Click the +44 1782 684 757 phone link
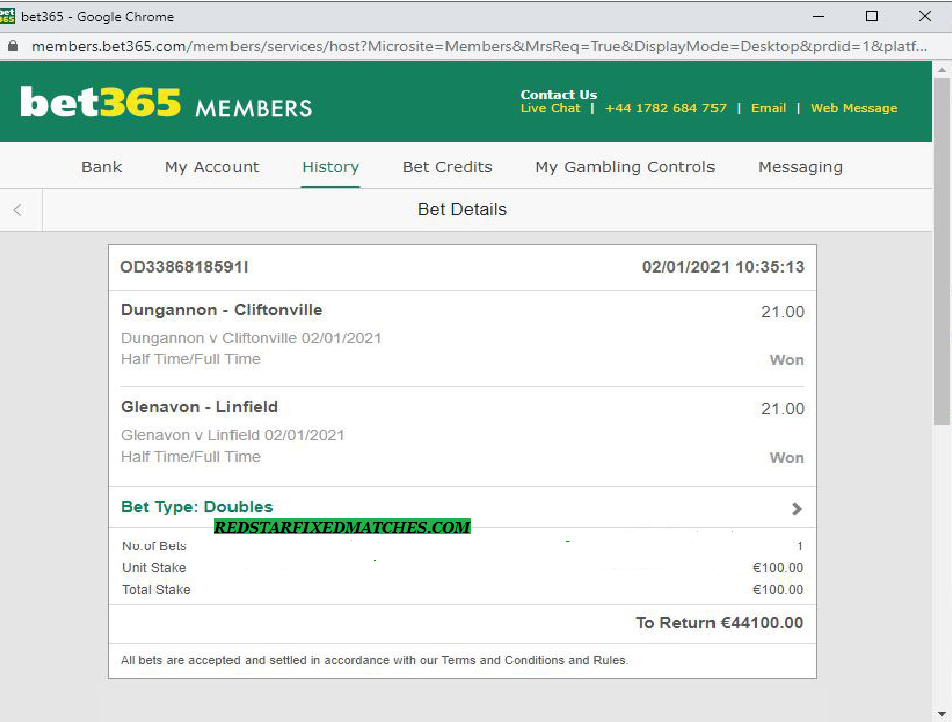Viewport: 952px width, 722px height. (665, 108)
